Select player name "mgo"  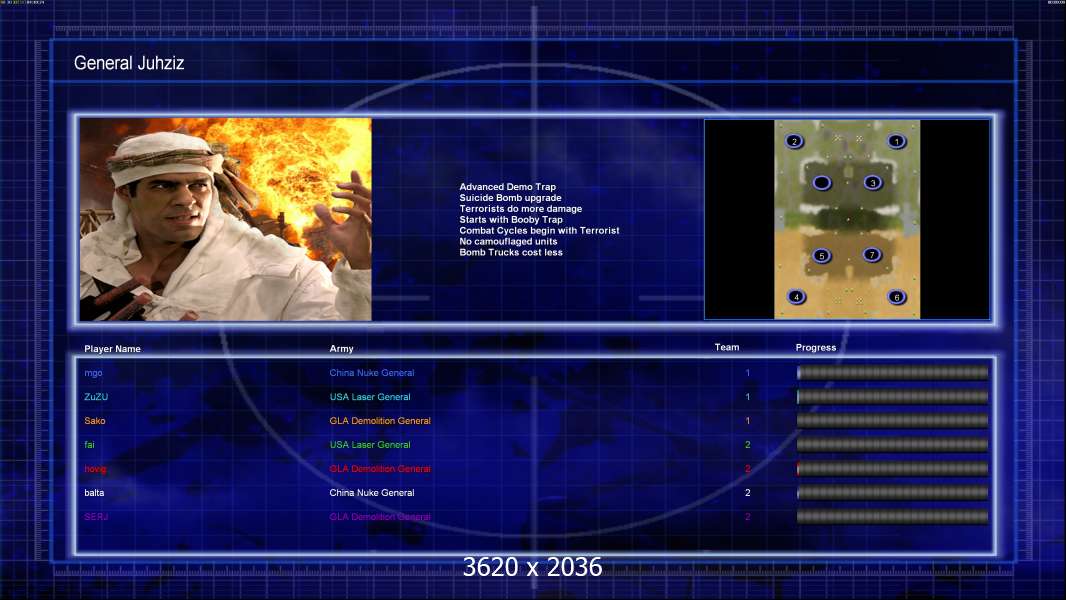click(93, 373)
